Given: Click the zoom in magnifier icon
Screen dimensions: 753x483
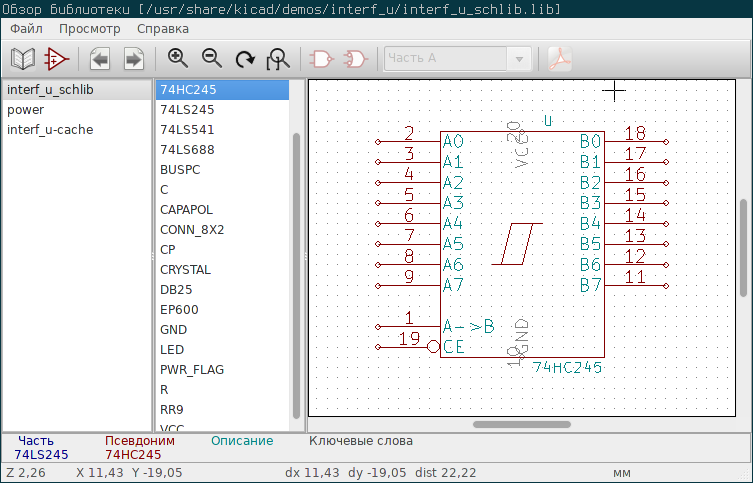Looking at the screenshot, I should pos(178,59).
